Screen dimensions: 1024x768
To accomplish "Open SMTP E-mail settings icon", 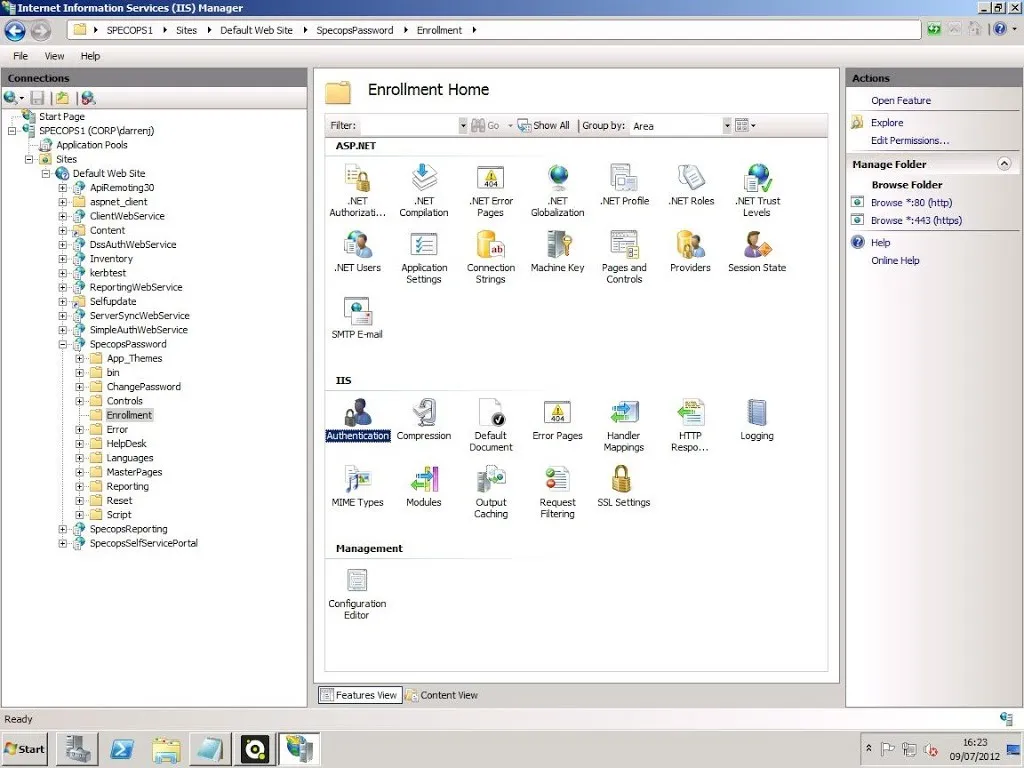I will point(357,318).
